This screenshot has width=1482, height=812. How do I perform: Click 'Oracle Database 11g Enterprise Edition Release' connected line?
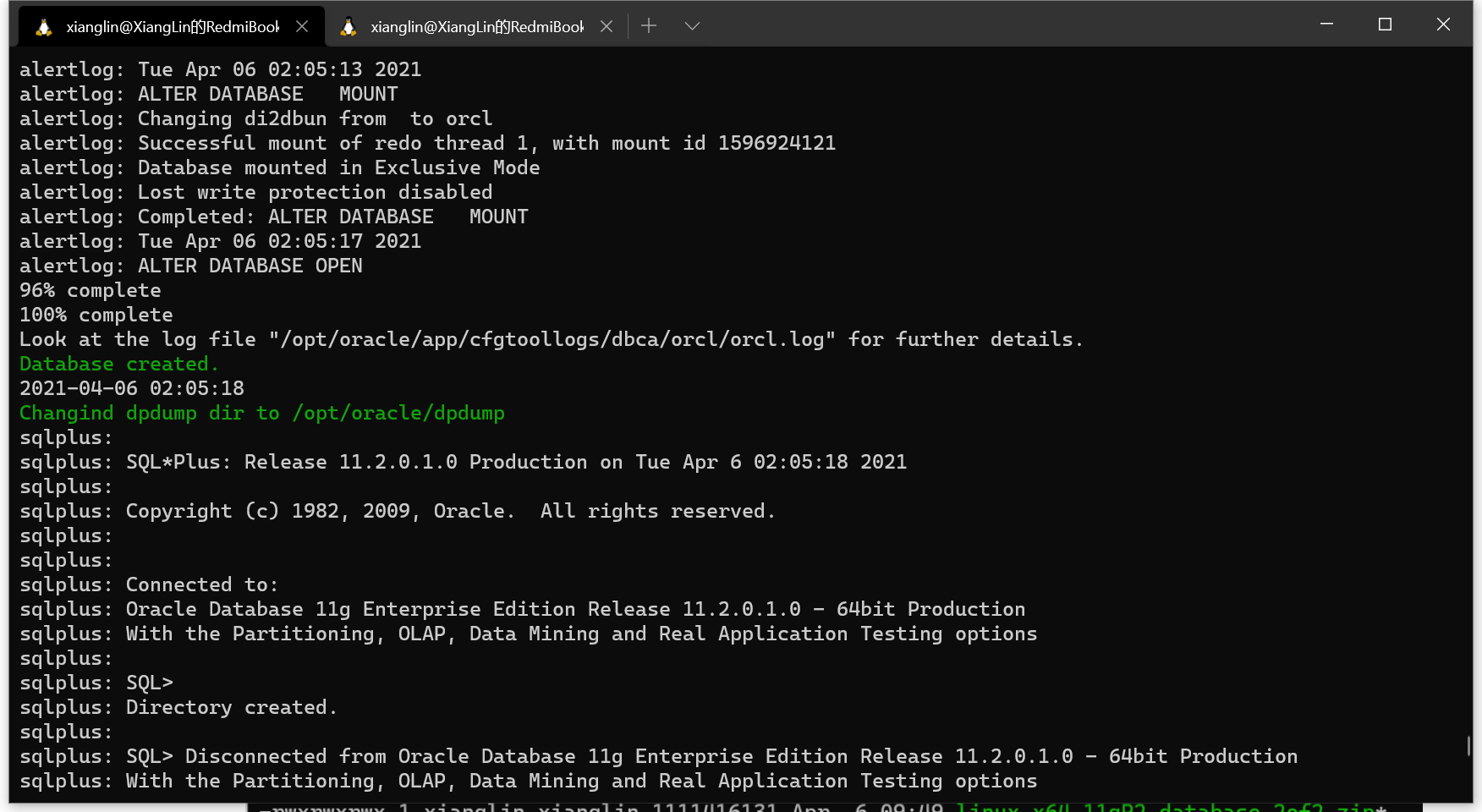pyautogui.click(x=523, y=609)
